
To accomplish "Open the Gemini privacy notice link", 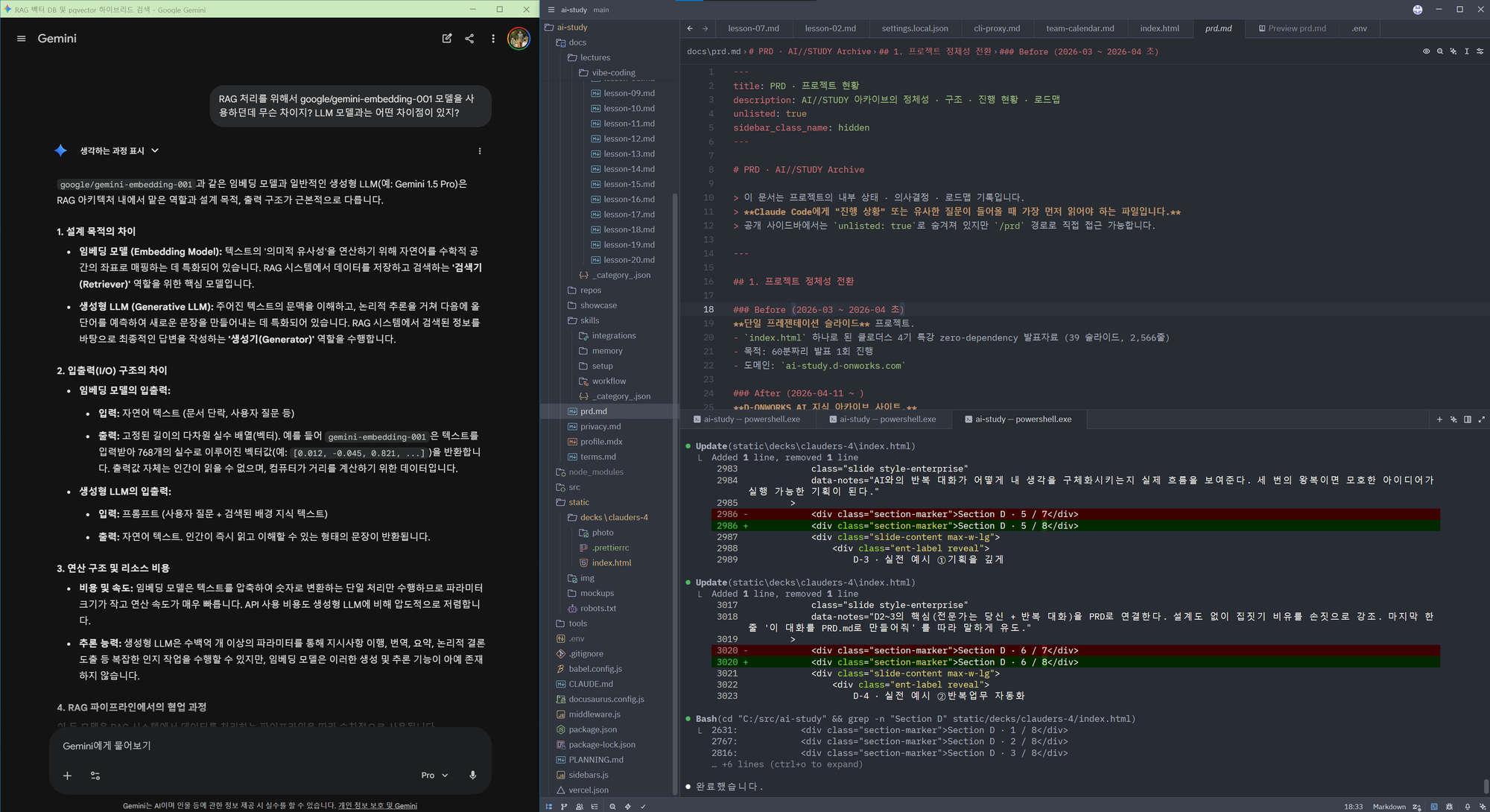I will pos(378,806).
